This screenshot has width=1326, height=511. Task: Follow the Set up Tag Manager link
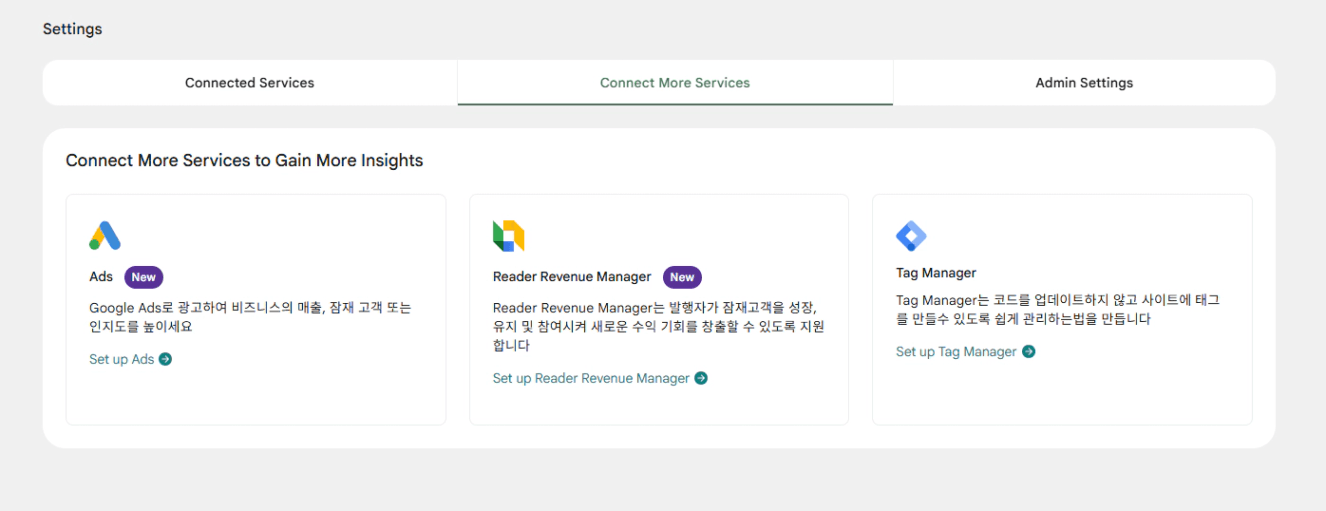pyautogui.click(x=956, y=351)
